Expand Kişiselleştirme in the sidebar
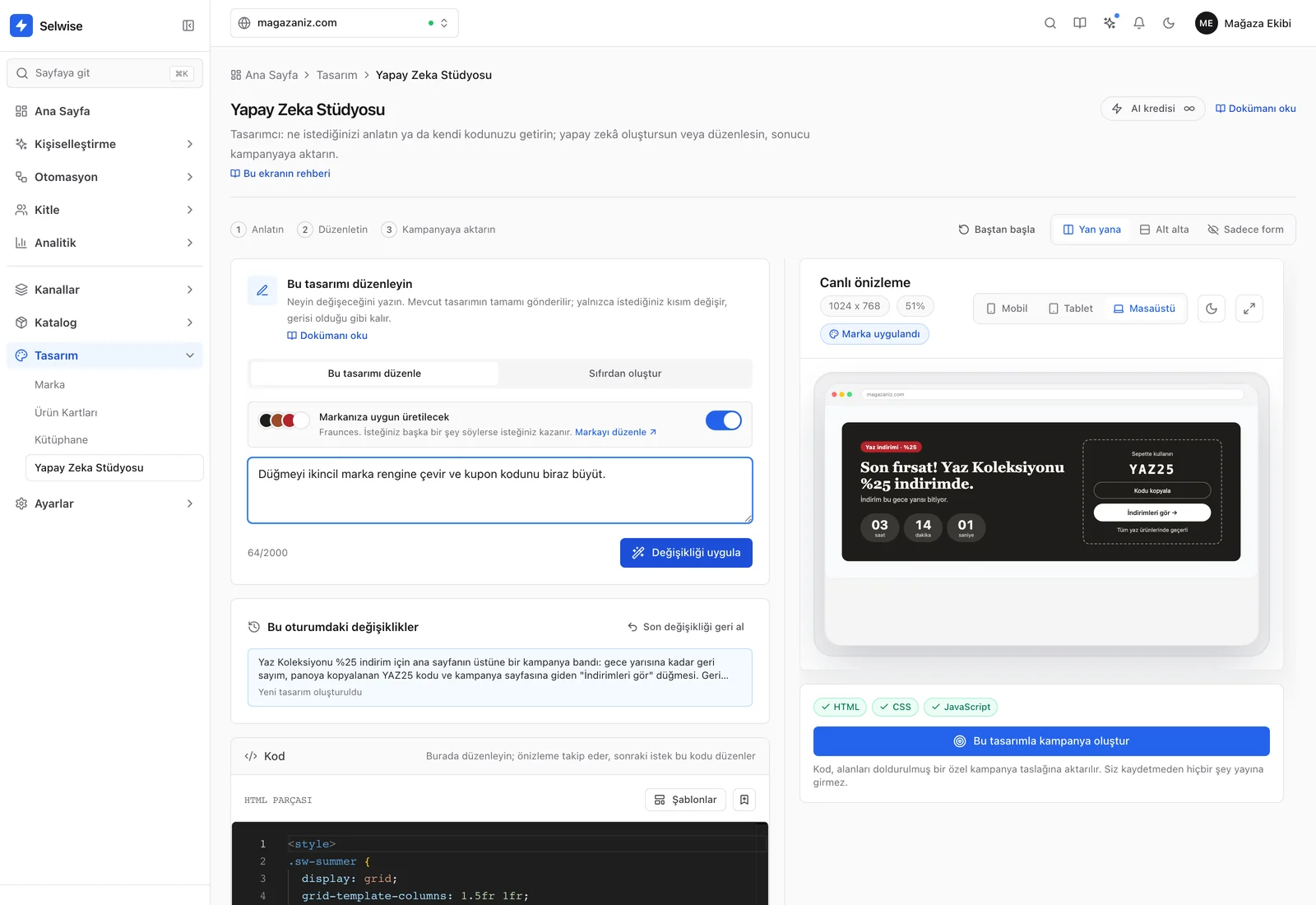This screenshot has width=1316, height=905. click(105, 144)
